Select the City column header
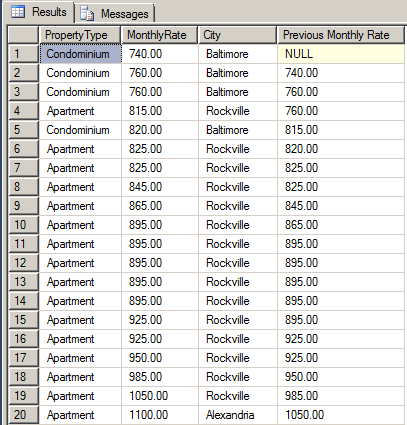Viewport: 407px width, 425px height. [x=238, y=35]
